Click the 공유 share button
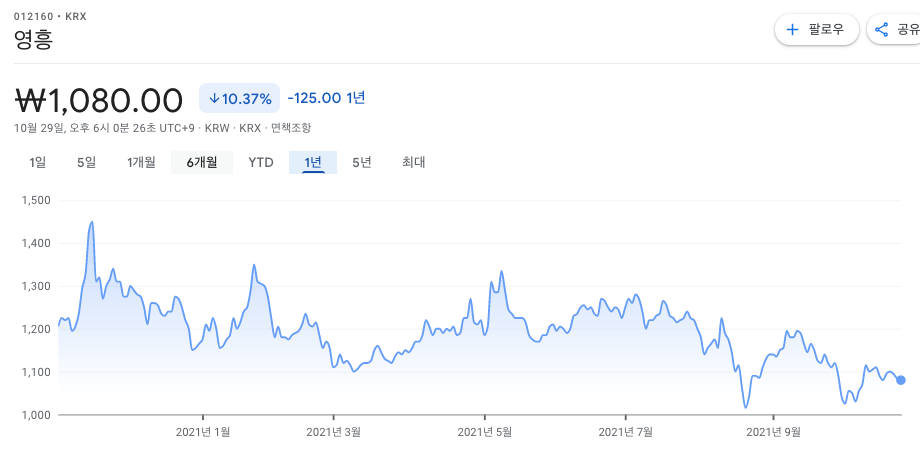Image resolution: width=920 pixels, height=454 pixels. pos(894,30)
